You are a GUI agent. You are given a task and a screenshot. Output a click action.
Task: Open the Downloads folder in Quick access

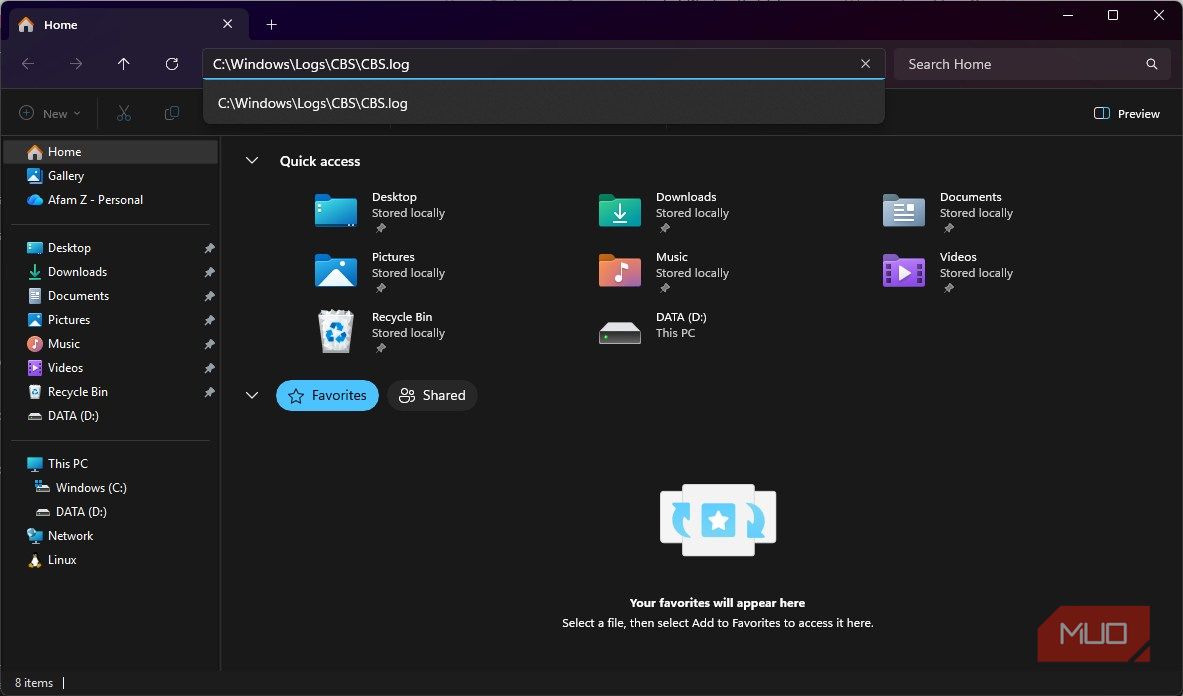664,211
